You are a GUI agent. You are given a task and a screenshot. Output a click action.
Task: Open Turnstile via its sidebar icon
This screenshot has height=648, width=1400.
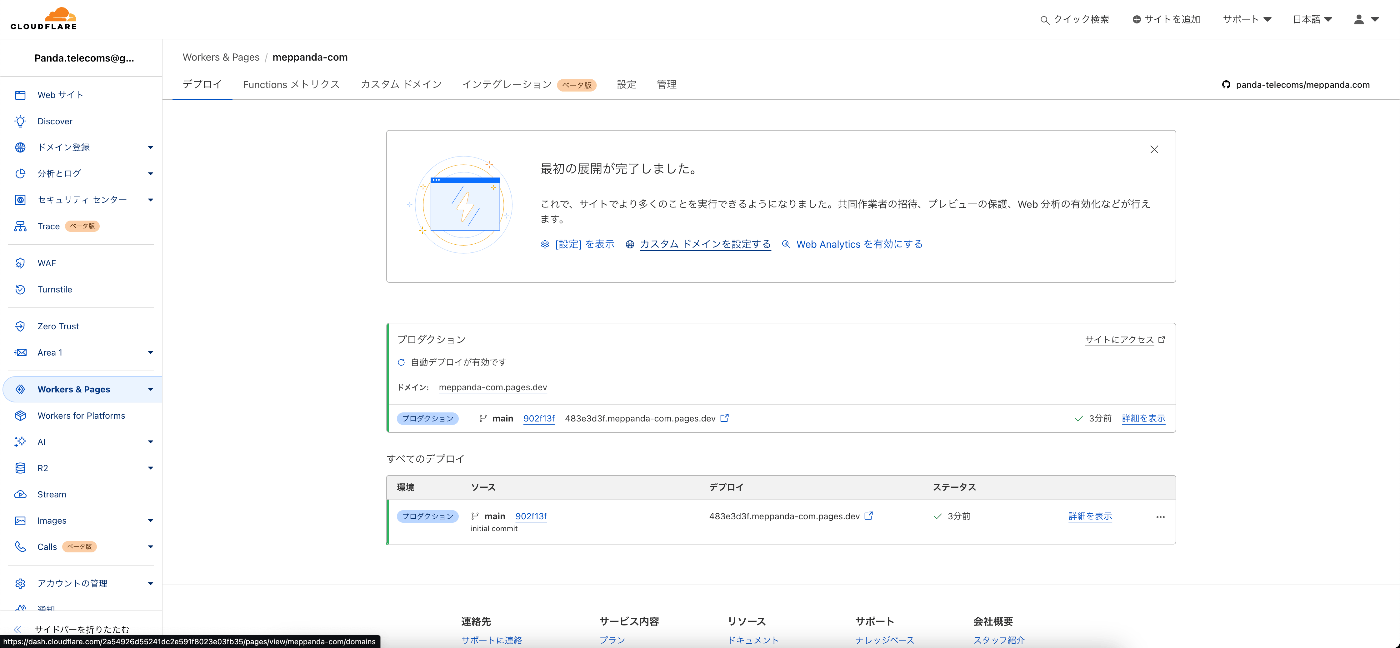[20, 289]
